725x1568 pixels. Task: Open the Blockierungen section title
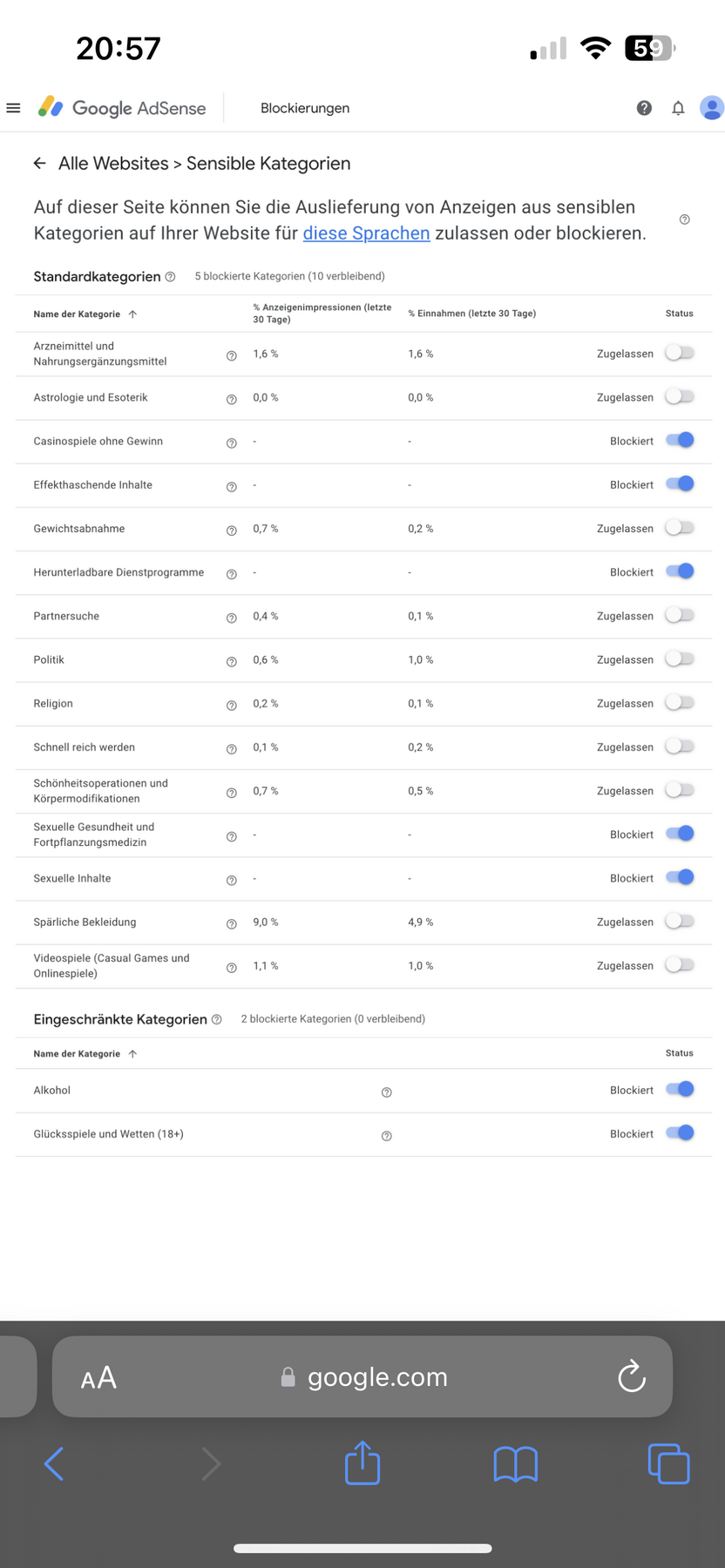click(x=305, y=108)
